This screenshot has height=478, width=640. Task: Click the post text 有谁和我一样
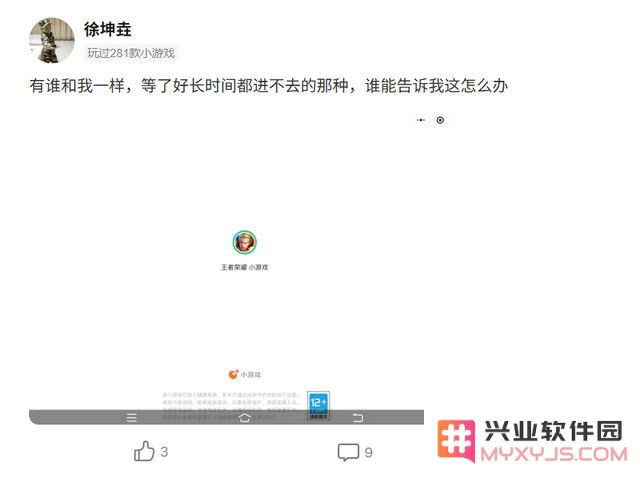[77, 86]
